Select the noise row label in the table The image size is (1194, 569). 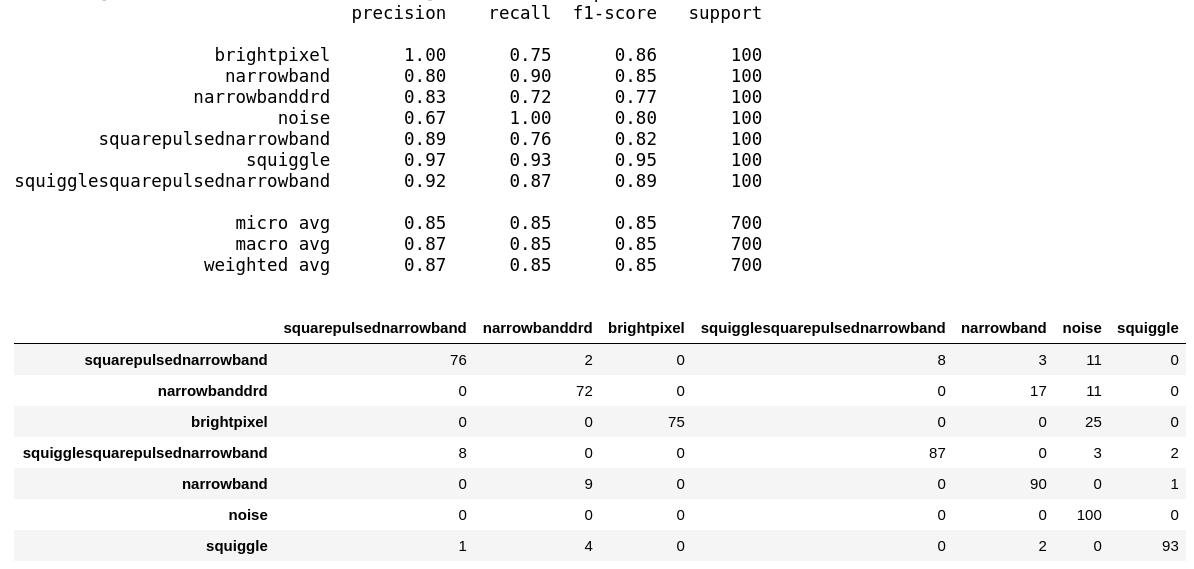(248, 515)
